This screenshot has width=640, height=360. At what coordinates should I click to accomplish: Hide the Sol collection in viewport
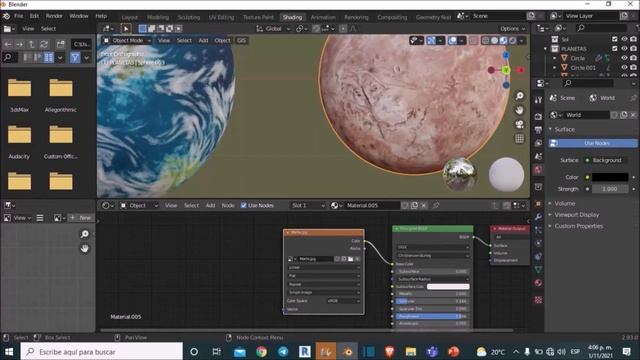coord(624,39)
